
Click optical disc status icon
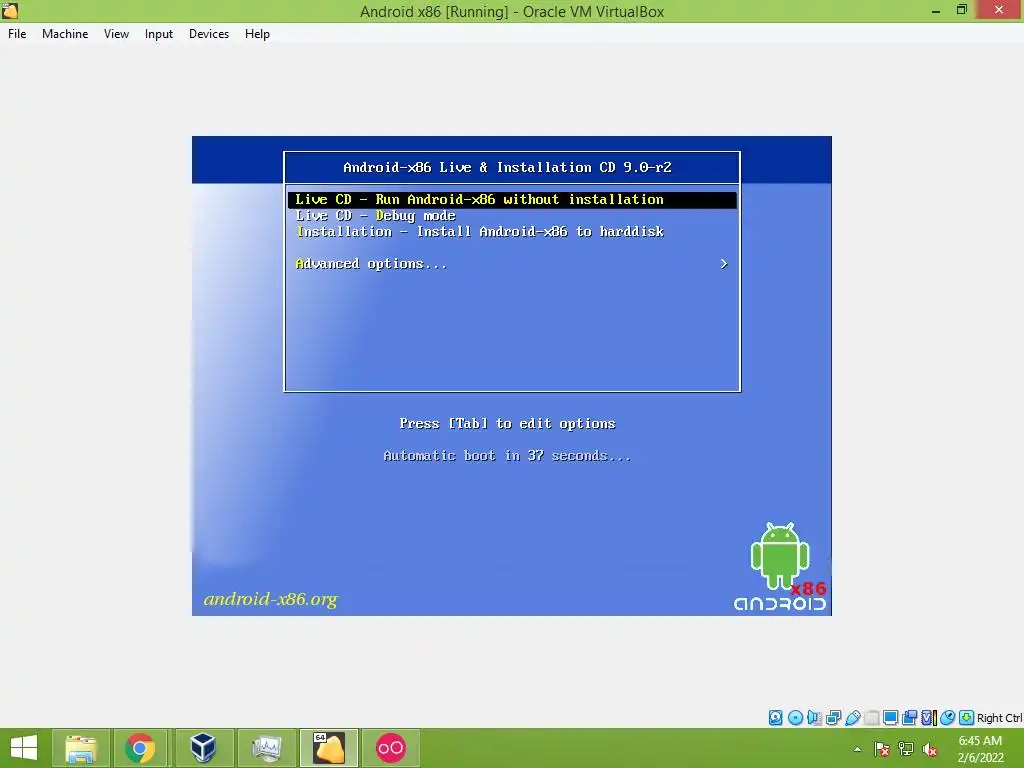(795, 718)
